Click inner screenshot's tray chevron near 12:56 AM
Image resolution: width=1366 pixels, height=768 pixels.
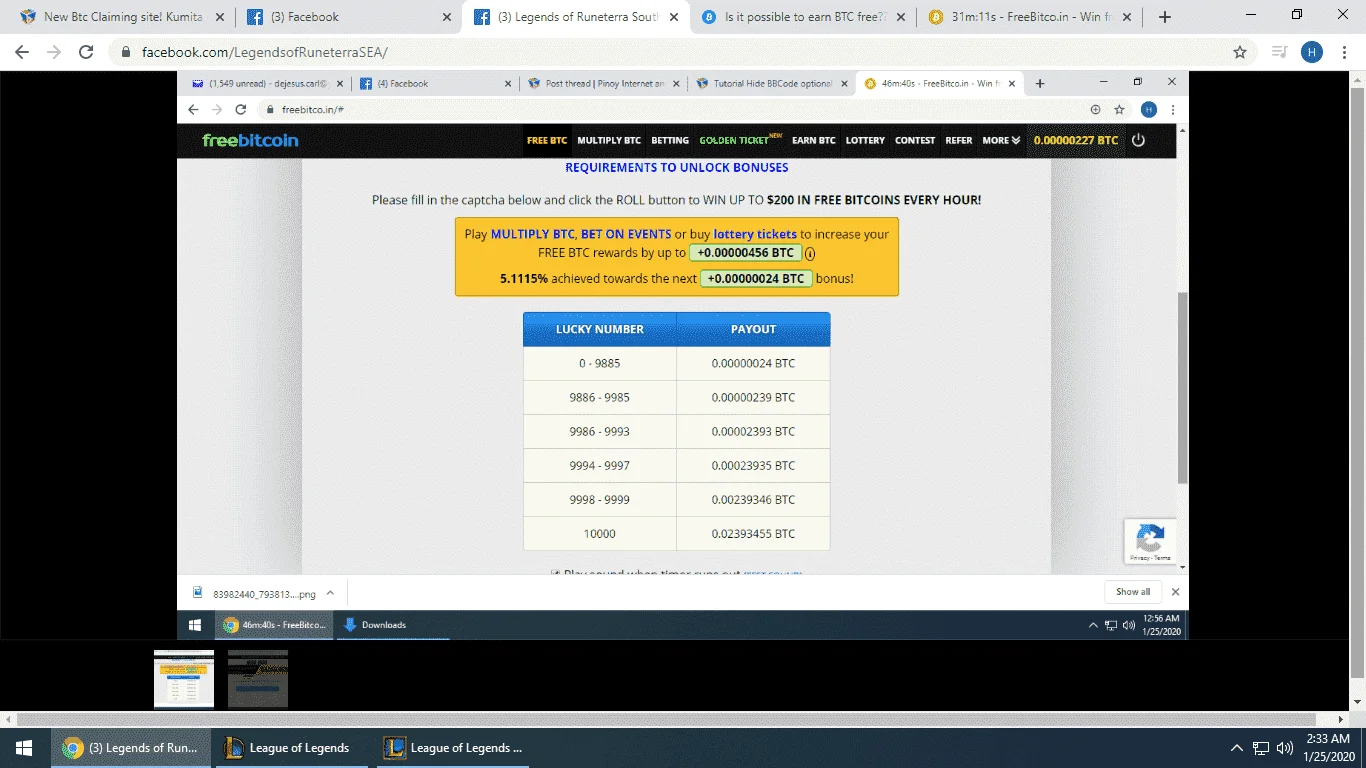(x=1093, y=625)
